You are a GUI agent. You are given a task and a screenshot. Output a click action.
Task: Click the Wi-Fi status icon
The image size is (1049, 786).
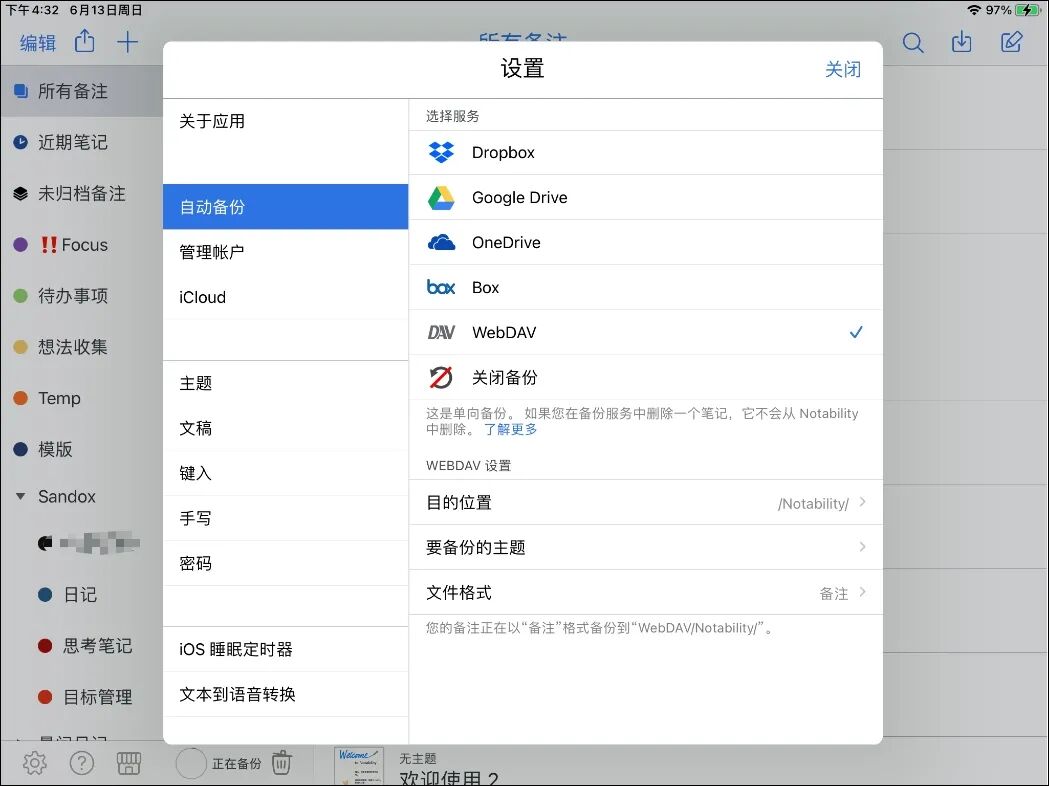(x=974, y=10)
